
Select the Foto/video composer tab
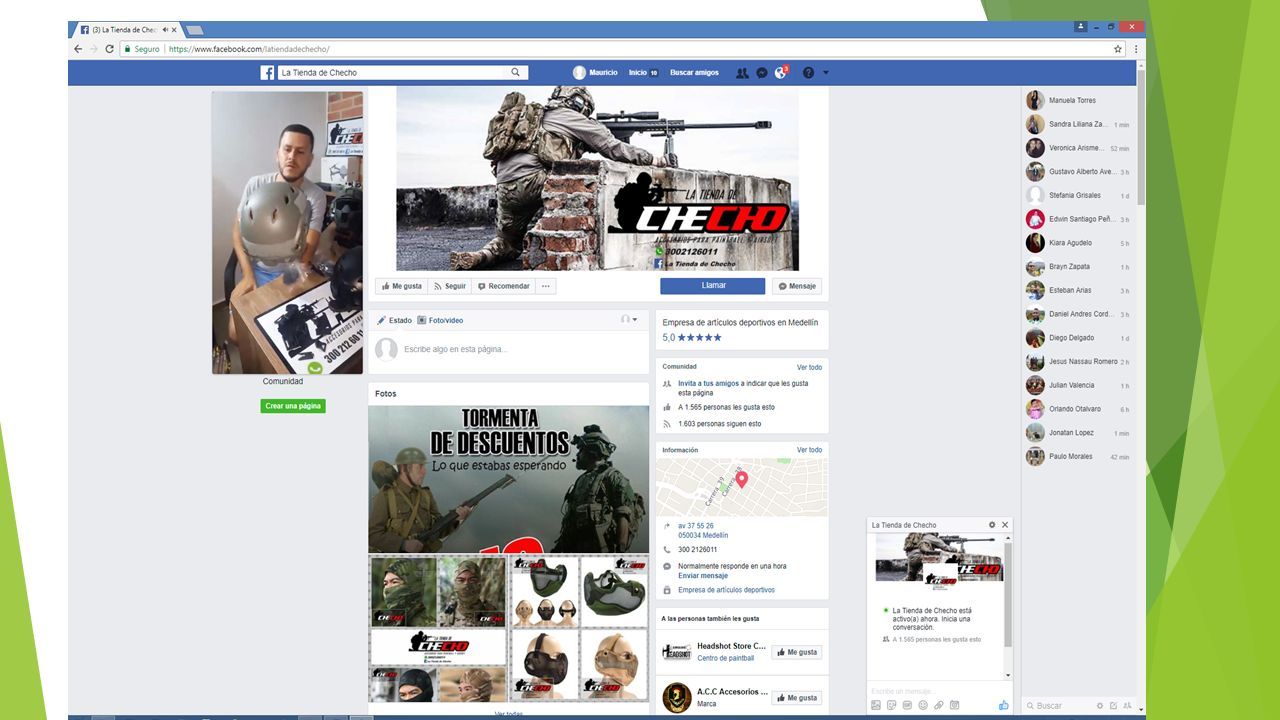(440, 320)
